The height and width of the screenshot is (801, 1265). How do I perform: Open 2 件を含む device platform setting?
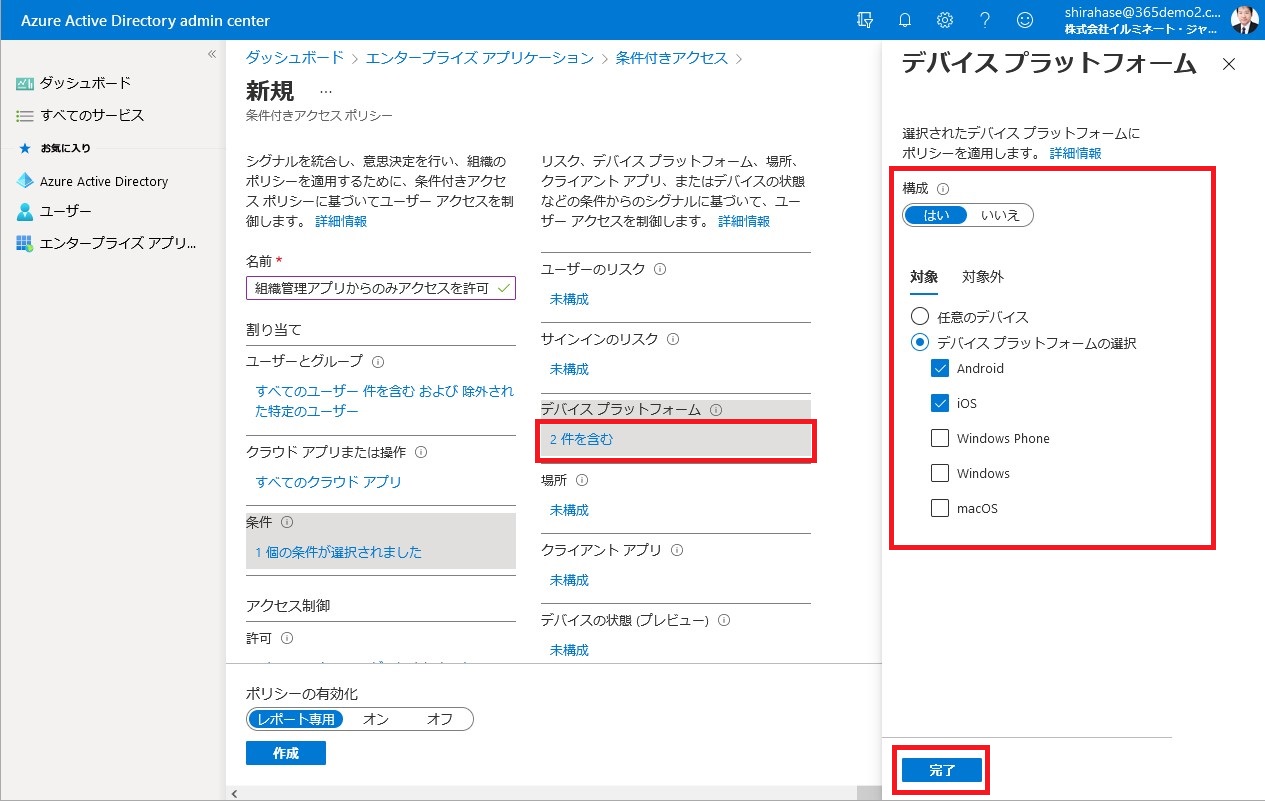pyautogui.click(x=581, y=439)
